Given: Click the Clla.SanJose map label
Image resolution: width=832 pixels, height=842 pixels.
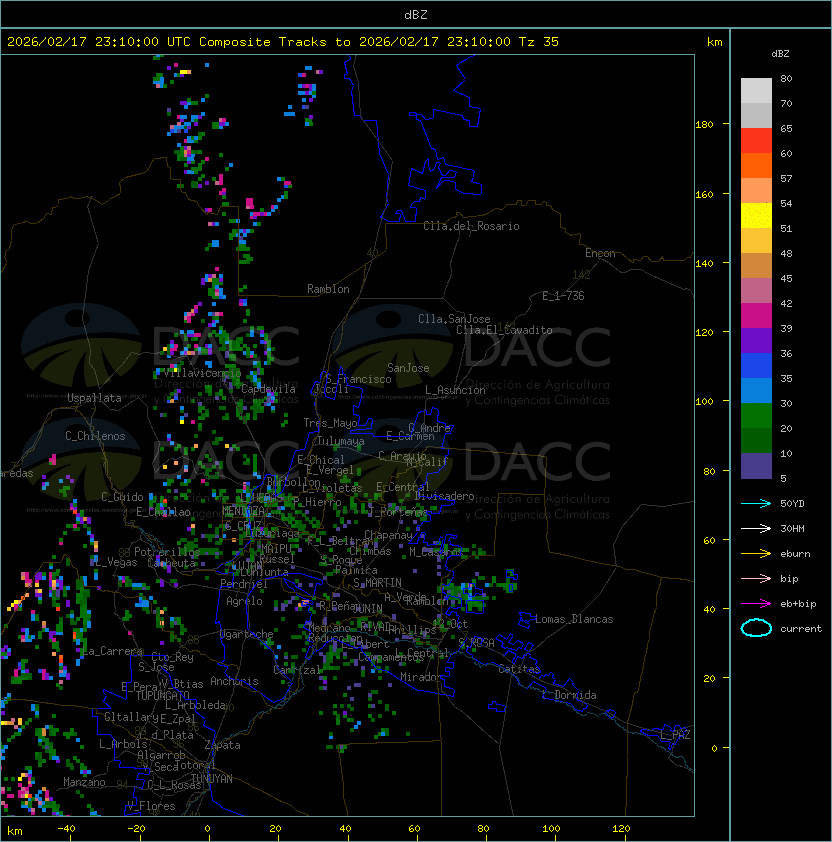Looking at the screenshot, I should click(454, 319).
